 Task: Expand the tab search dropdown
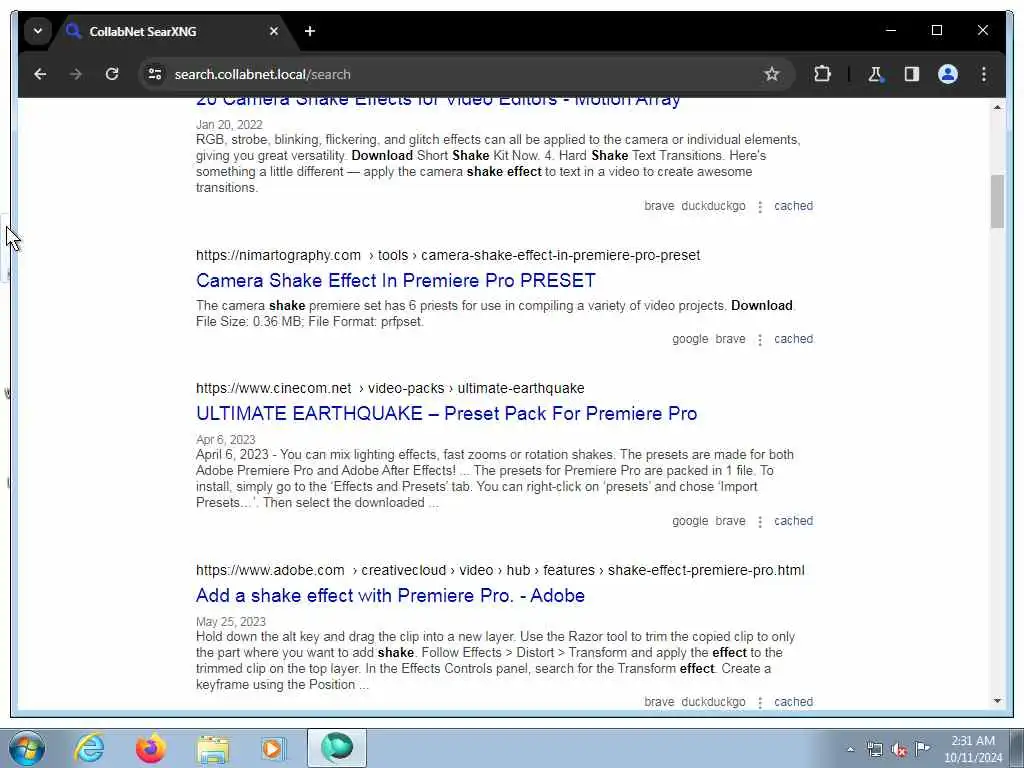(38, 31)
